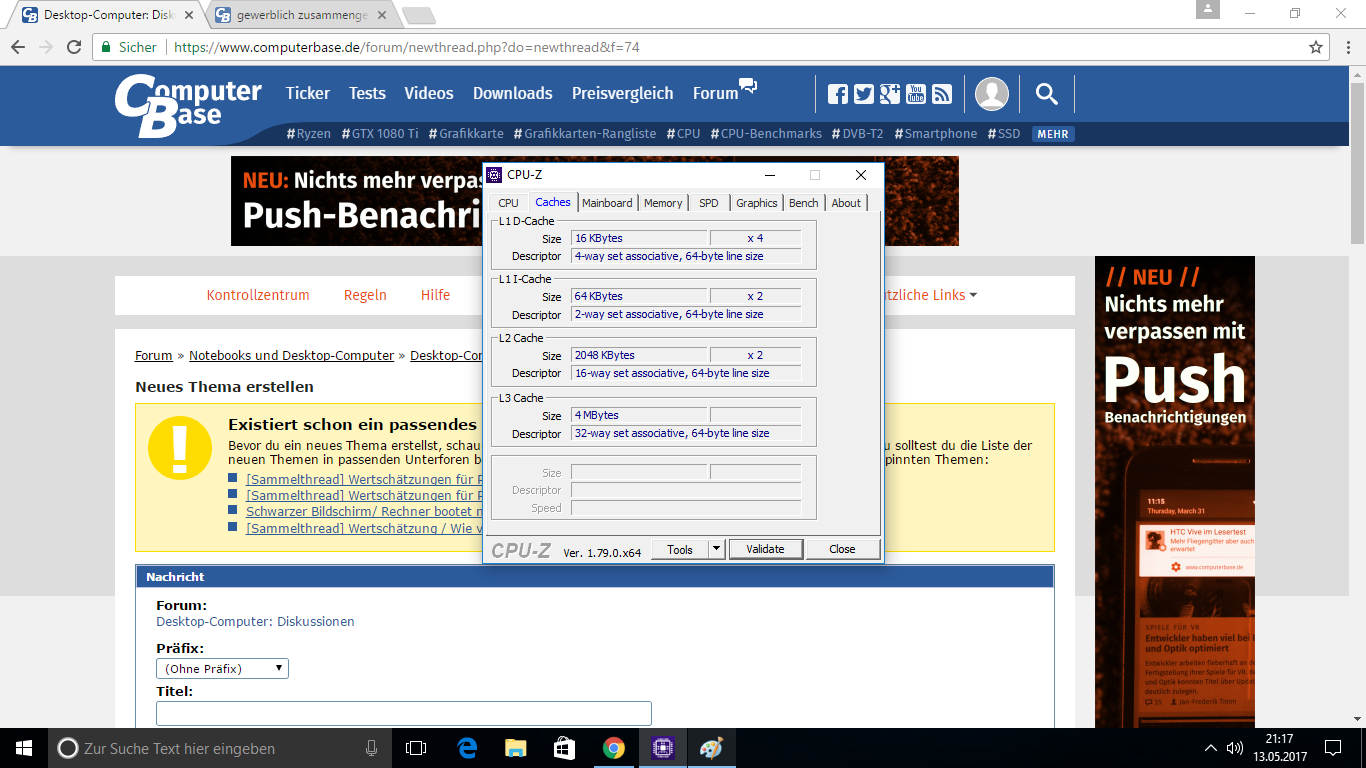The width and height of the screenshot is (1366, 768).
Task: Click the Windows taskbar search box
Action: point(221,748)
